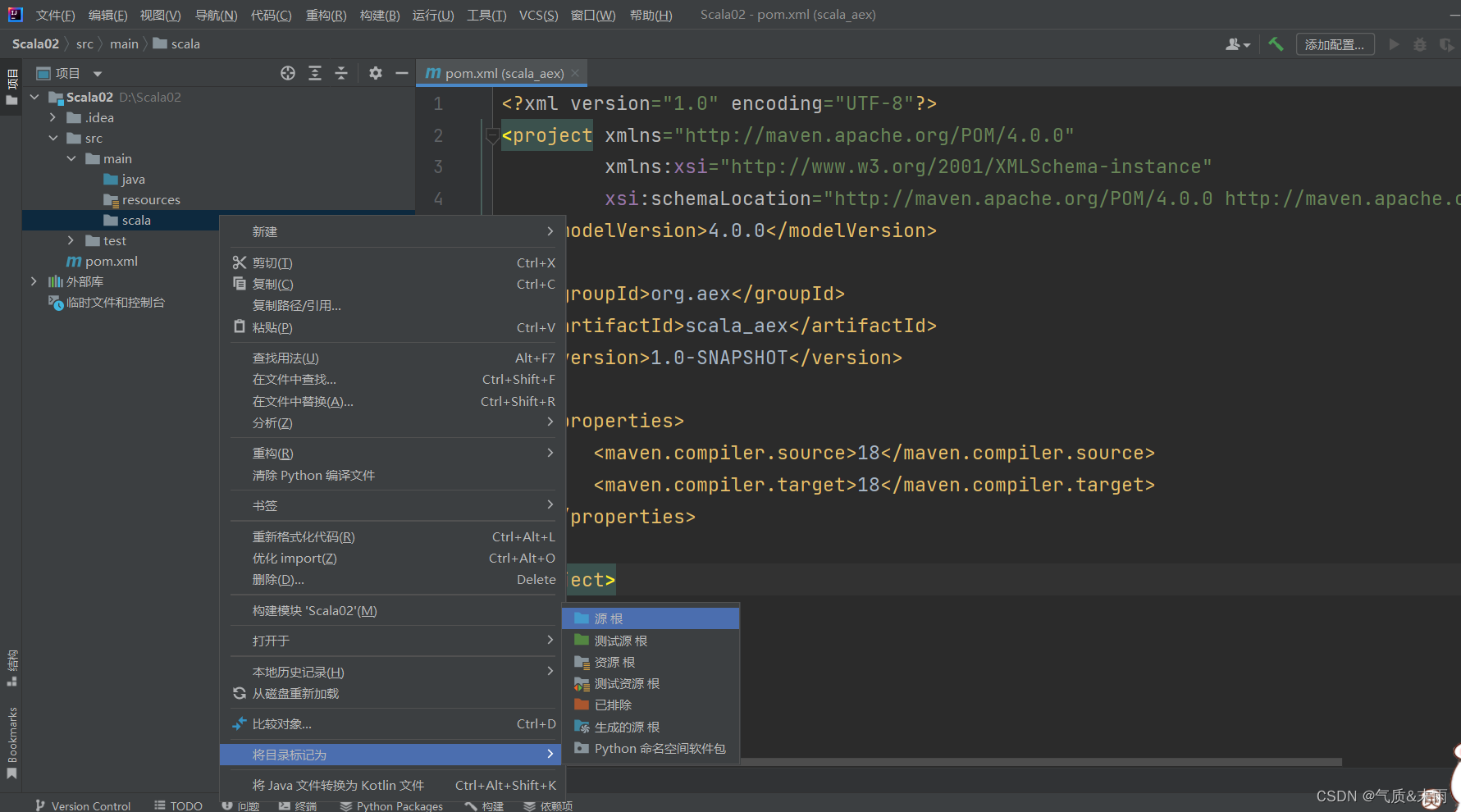Open the user account icon dropdown
1461x812 pixels.
[1238, 44]
